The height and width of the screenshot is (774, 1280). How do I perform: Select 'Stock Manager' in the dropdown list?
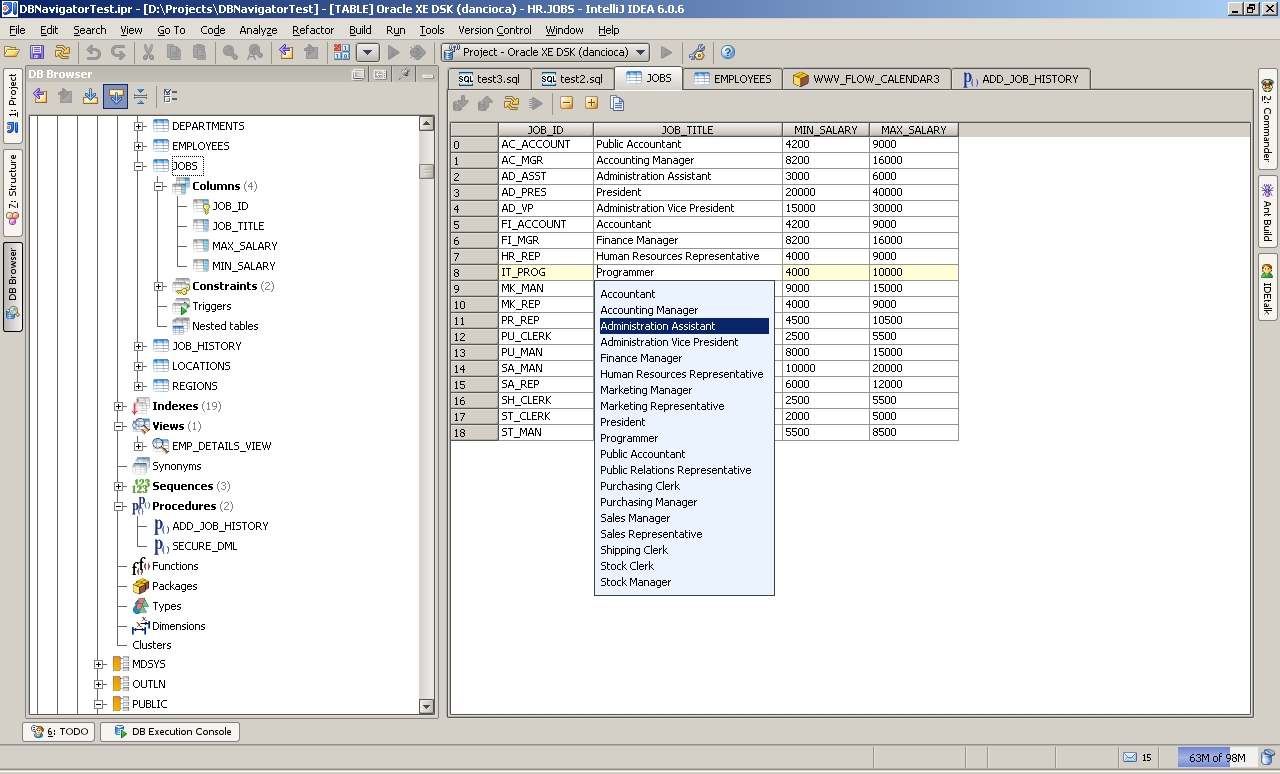pyautogui.click(x=684, y=582)
